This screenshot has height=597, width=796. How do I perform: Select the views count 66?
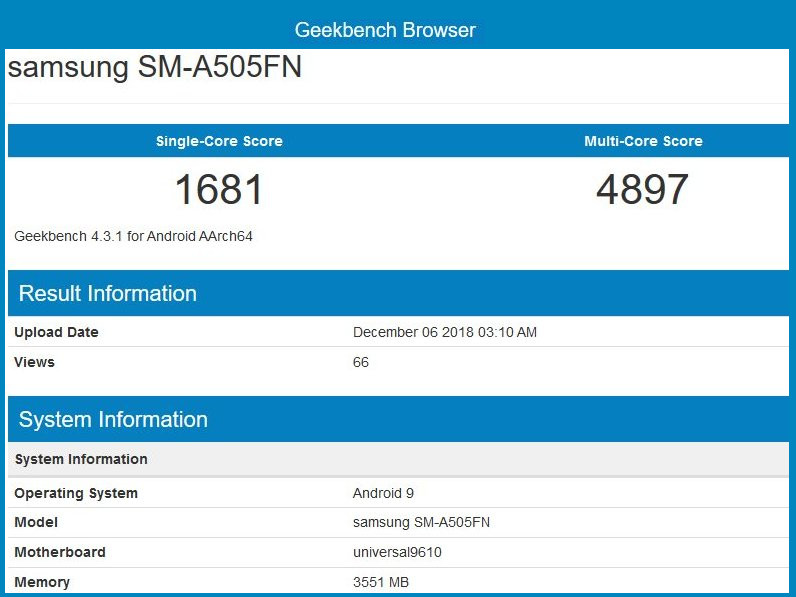click(361, 362)
